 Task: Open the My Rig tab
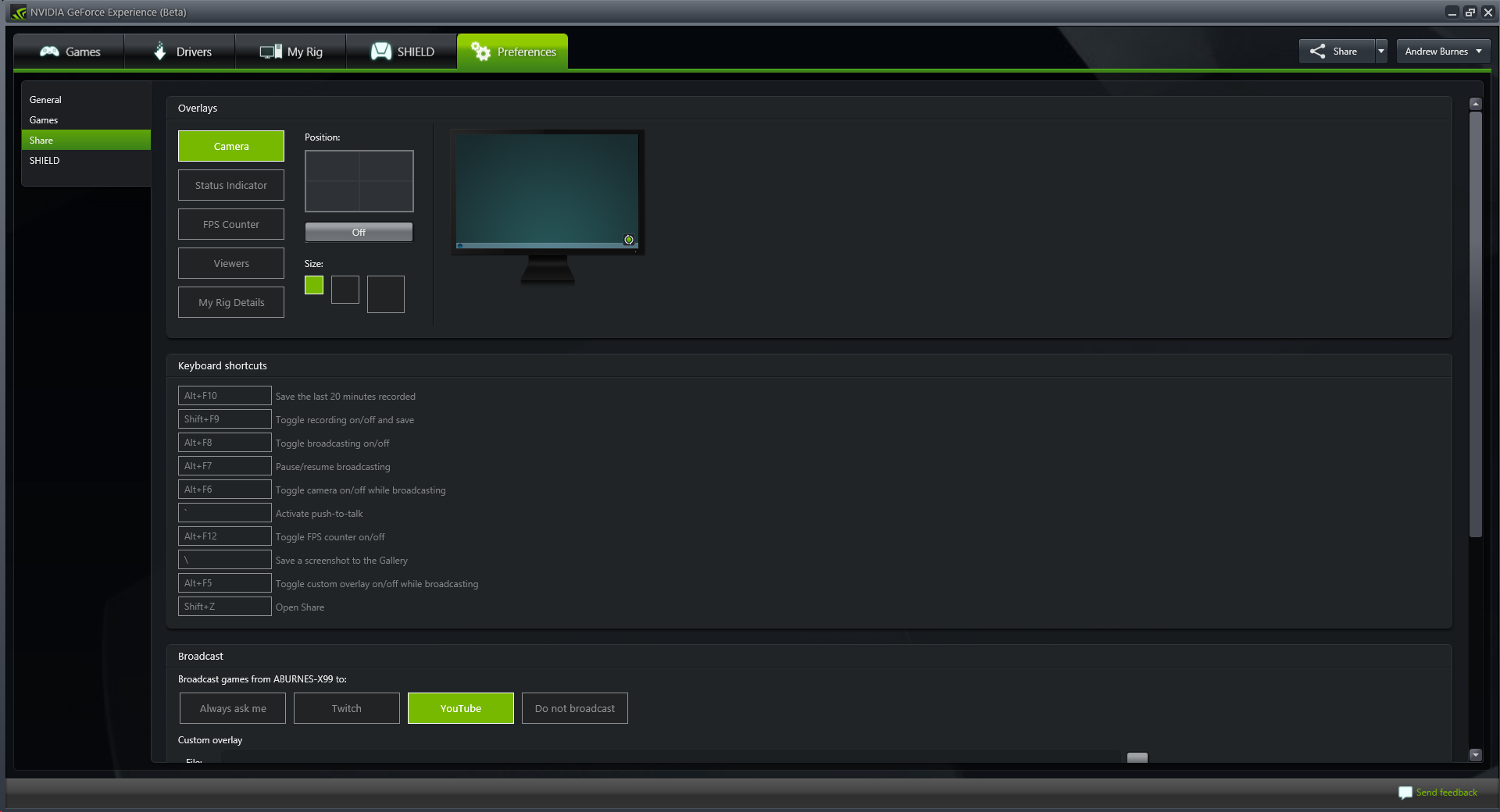[291, 52]
